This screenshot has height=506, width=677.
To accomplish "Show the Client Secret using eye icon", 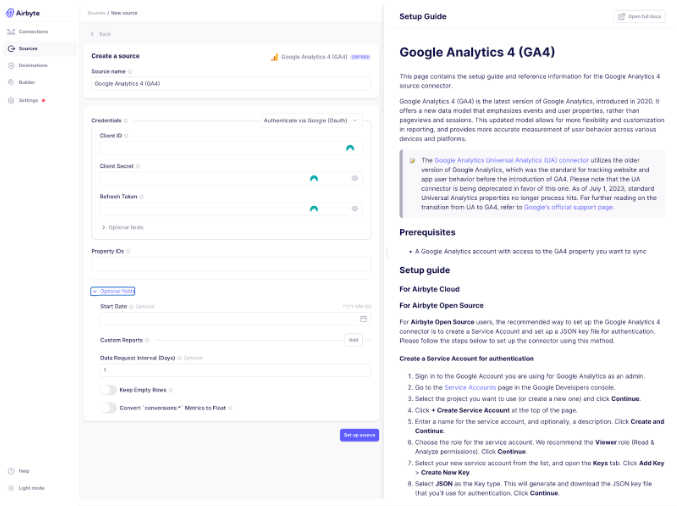I will click(x=354, y=178).
